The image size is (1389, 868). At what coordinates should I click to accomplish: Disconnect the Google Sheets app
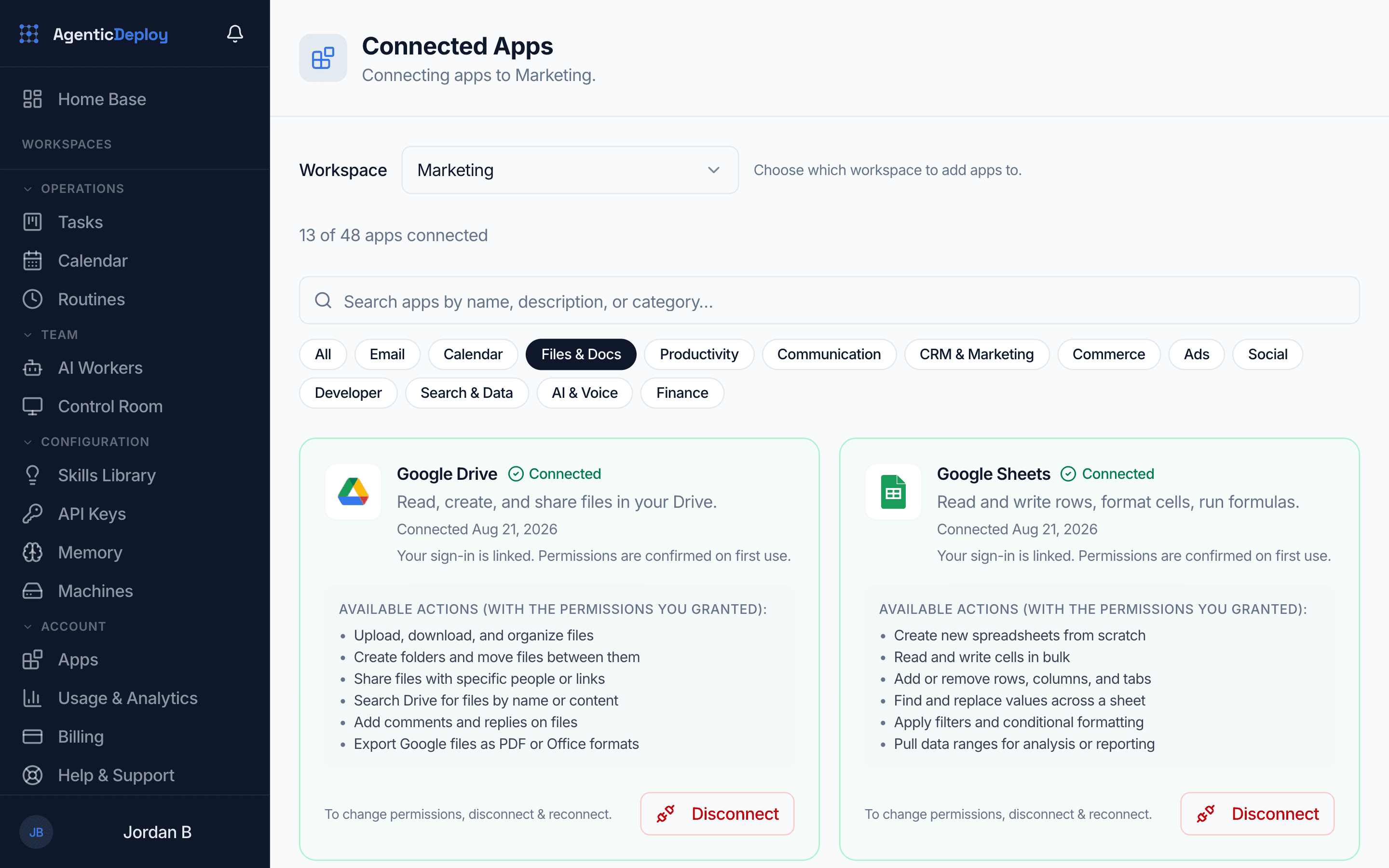1257,814
